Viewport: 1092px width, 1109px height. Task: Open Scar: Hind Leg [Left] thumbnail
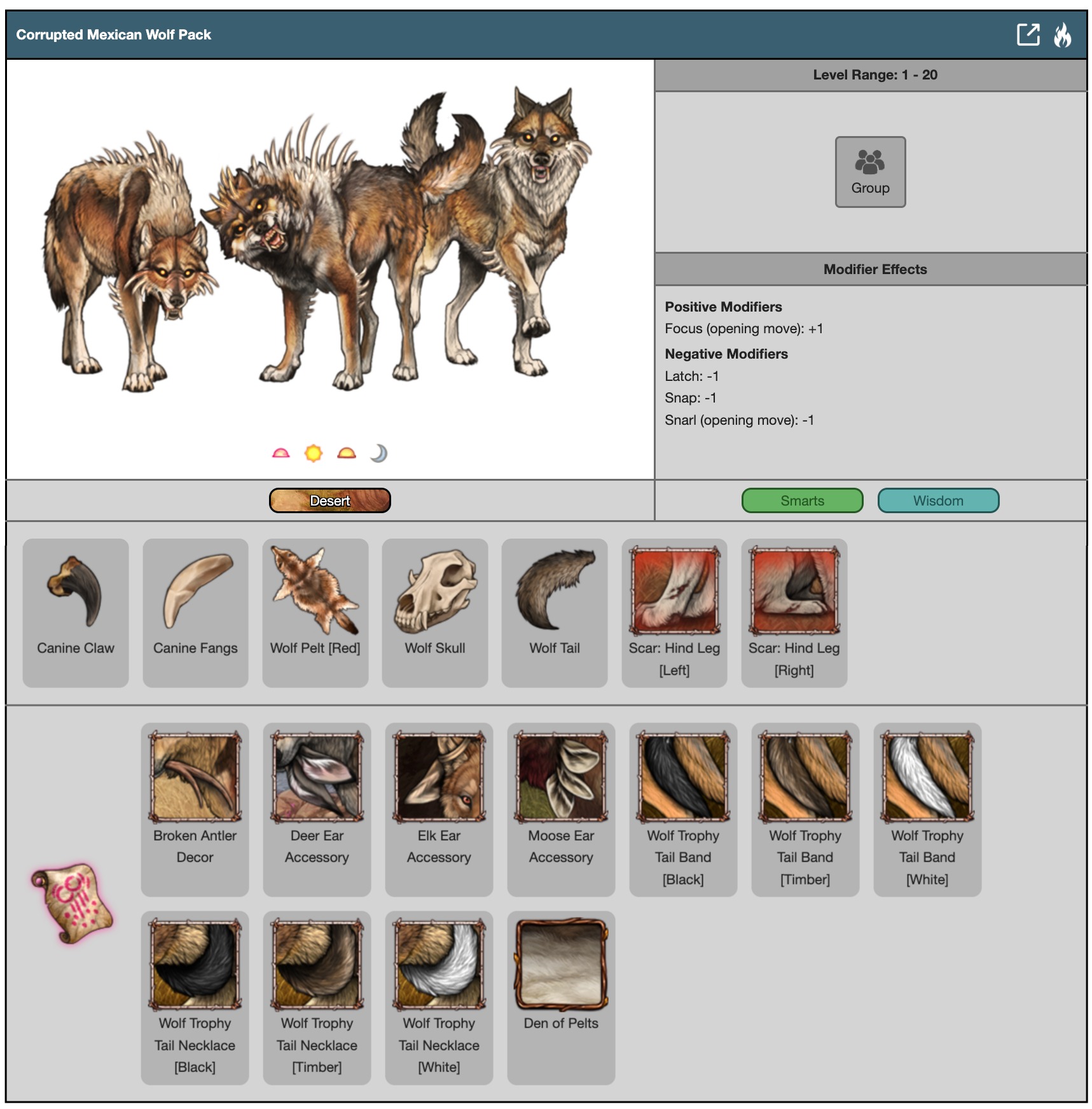click(x=674, y=591)
